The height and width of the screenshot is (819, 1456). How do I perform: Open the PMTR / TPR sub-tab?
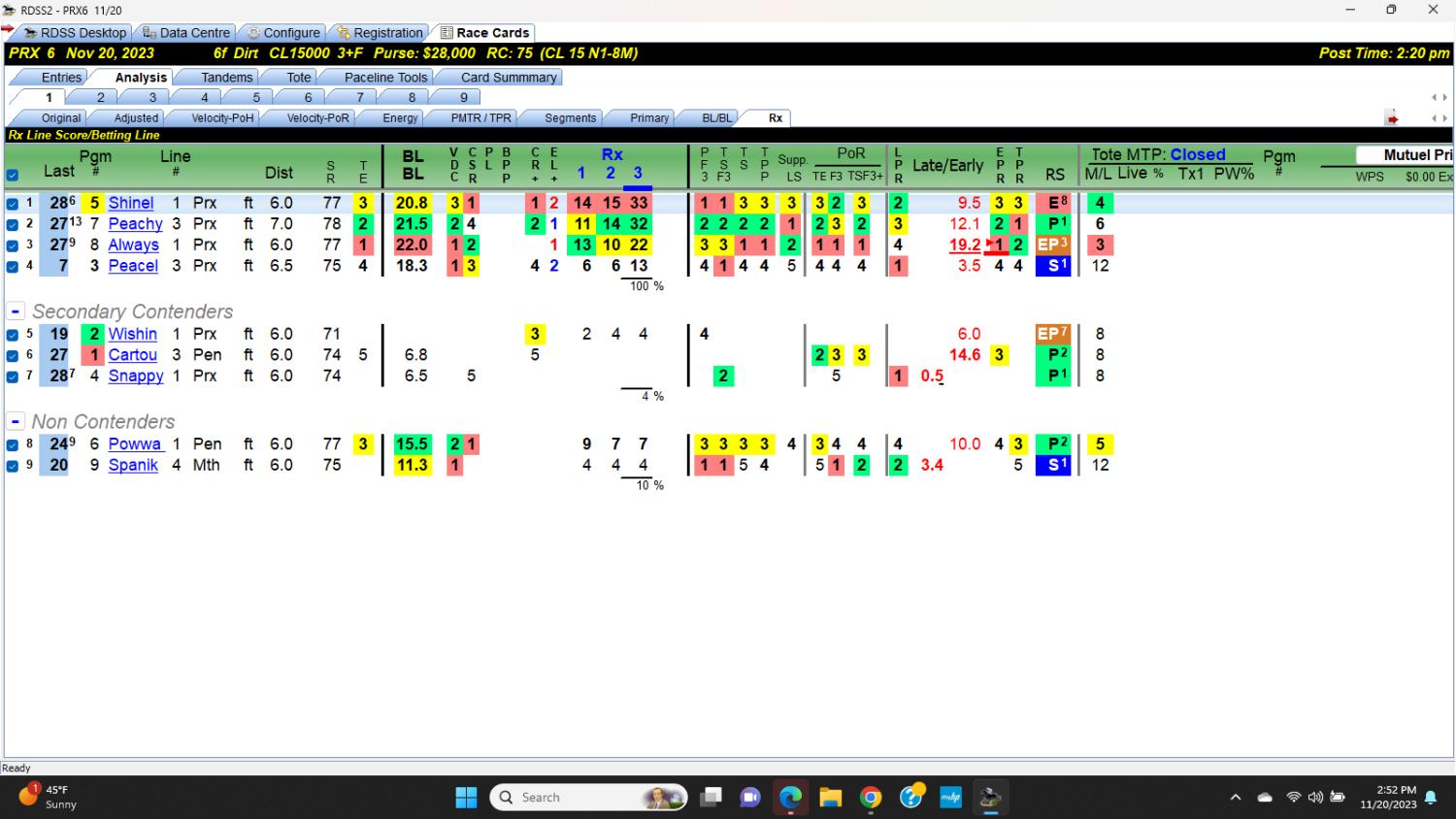[x=480, y=118]
